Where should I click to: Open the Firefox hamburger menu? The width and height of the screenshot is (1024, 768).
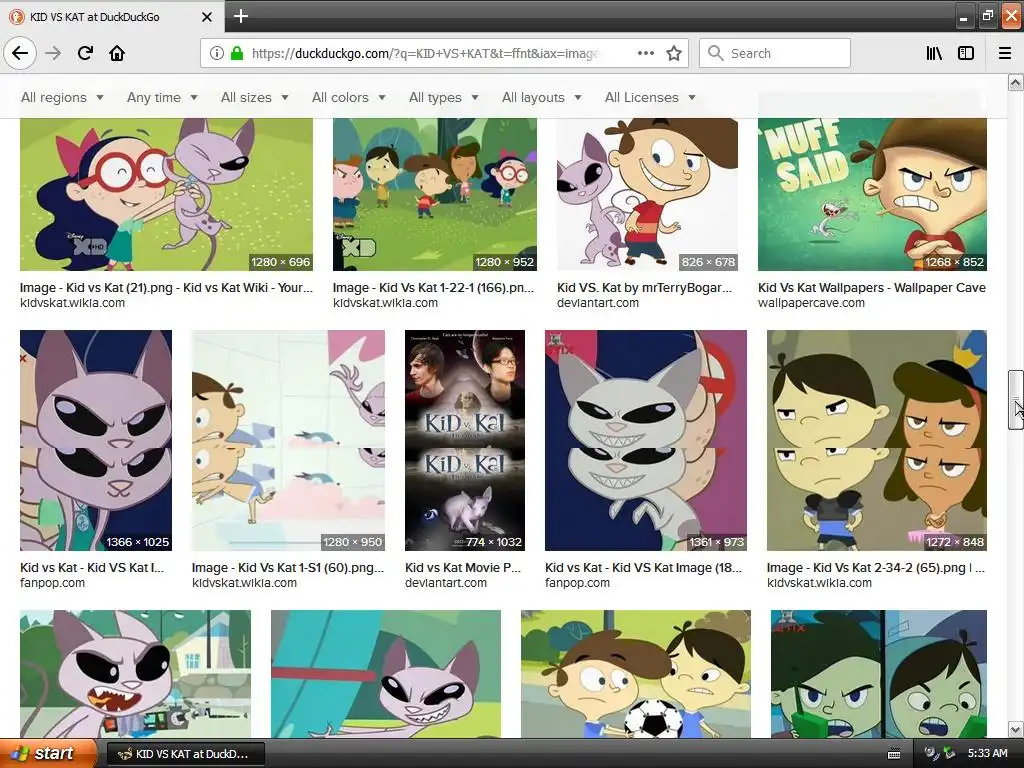tap(1005, 53)
